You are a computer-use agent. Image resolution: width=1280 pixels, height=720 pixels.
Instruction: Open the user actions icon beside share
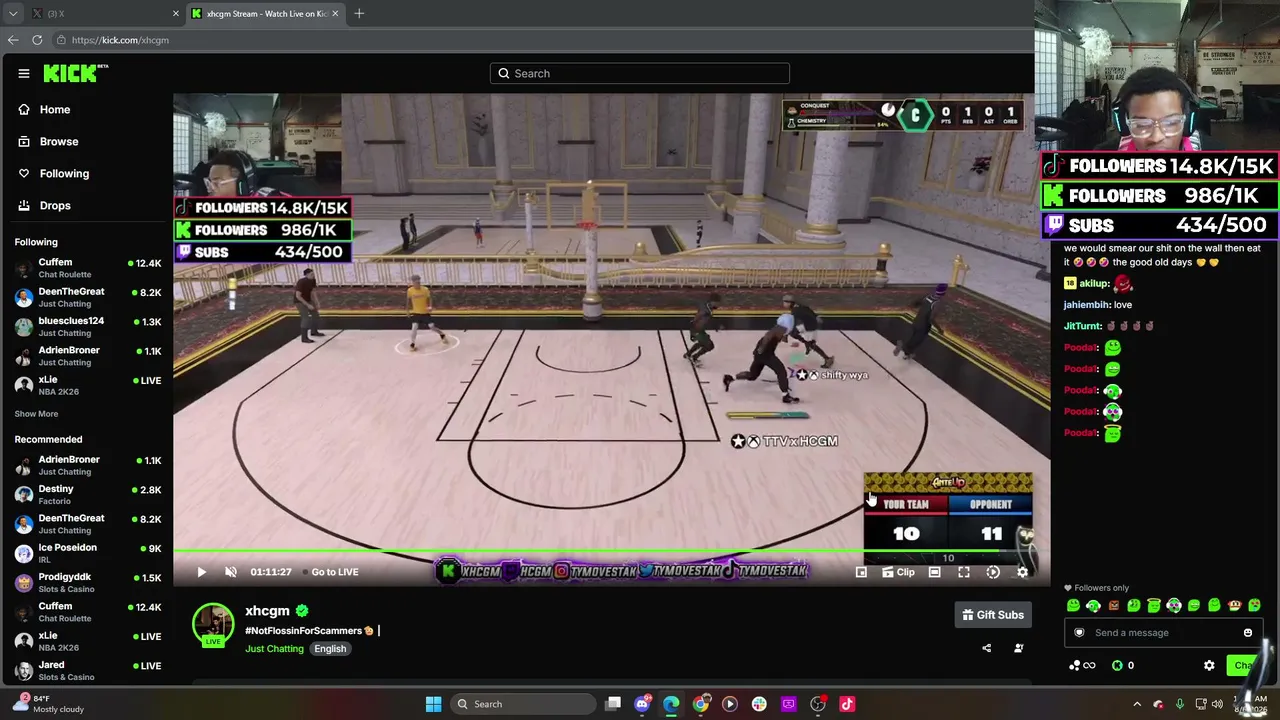[x=1019, y=648]
